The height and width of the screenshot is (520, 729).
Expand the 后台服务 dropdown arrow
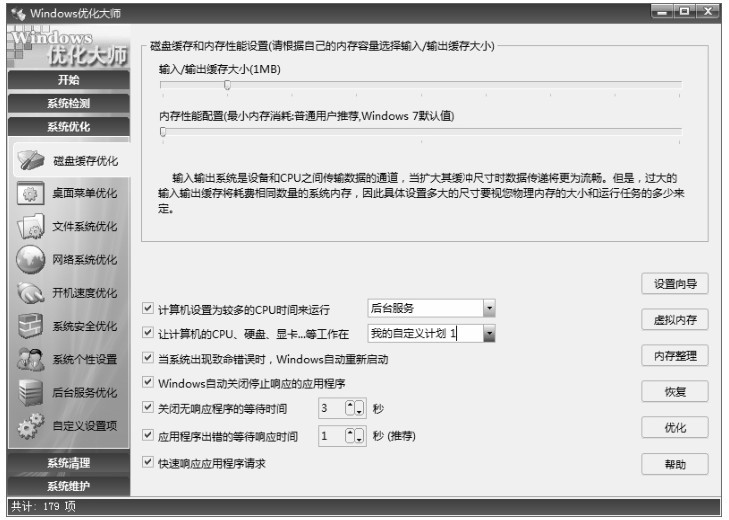489,308
